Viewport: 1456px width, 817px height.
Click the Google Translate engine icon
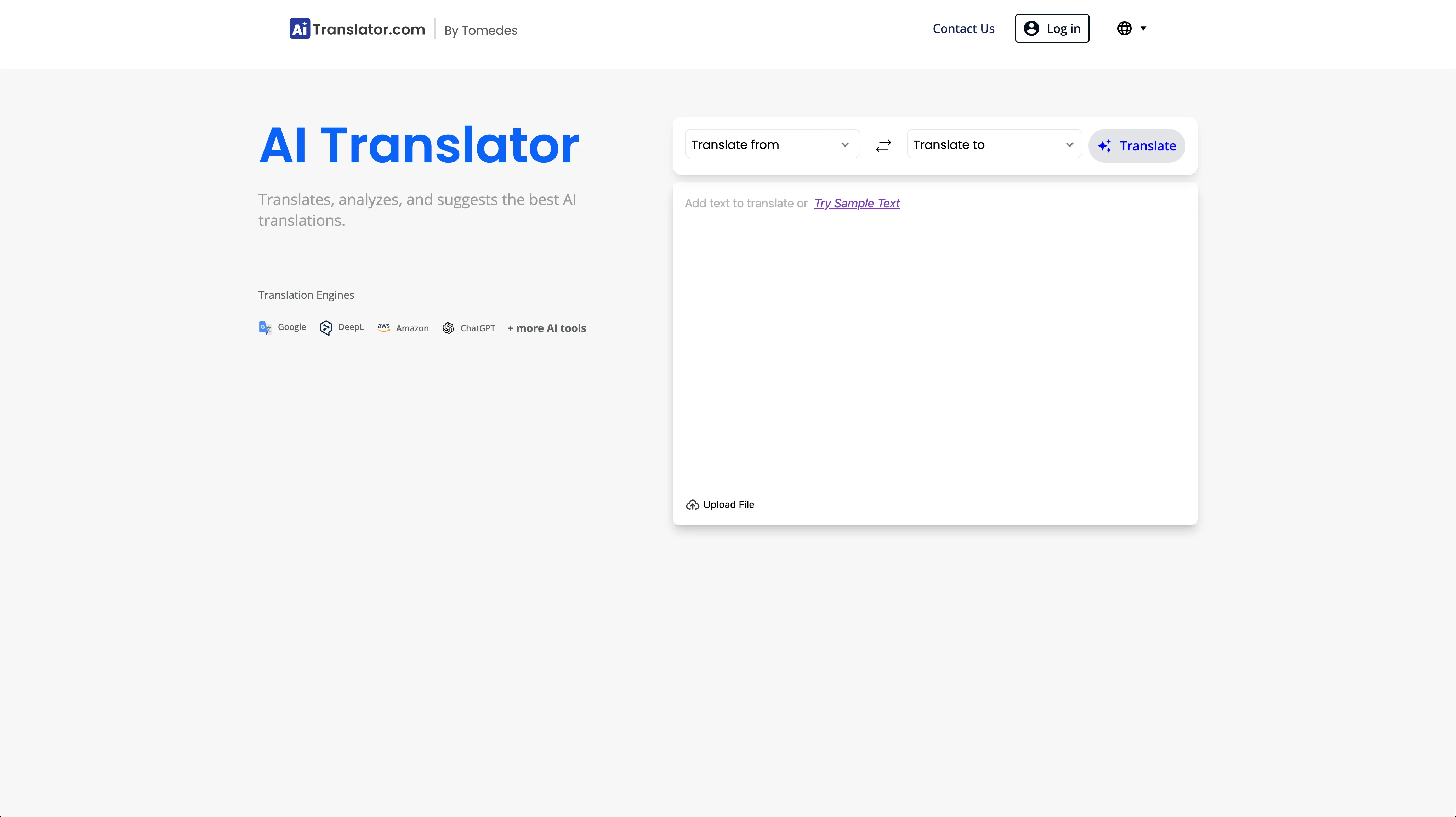[x=265, y=328]
